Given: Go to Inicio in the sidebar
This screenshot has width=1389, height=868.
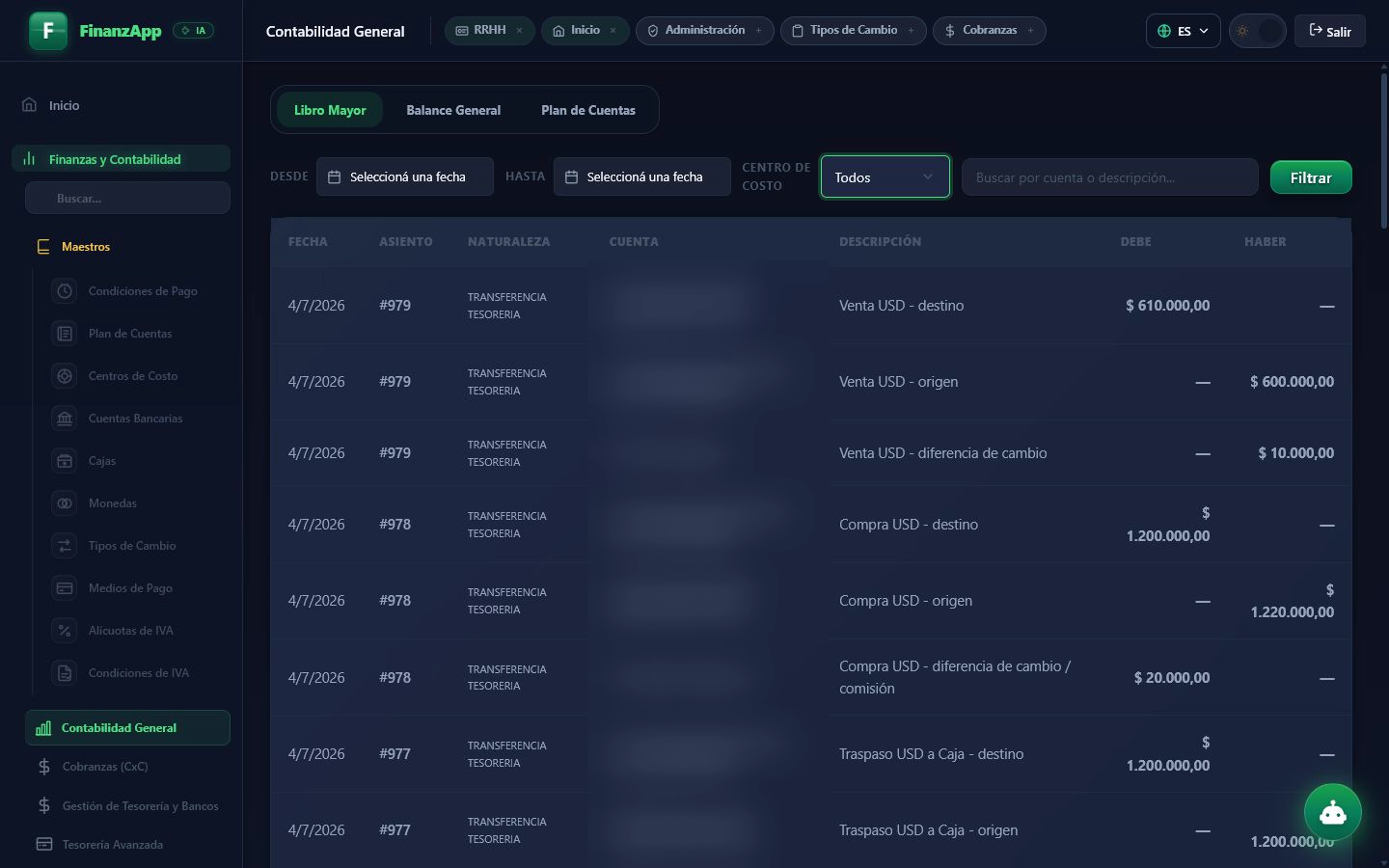Looking at the screenshot, I should click(65, 105).
